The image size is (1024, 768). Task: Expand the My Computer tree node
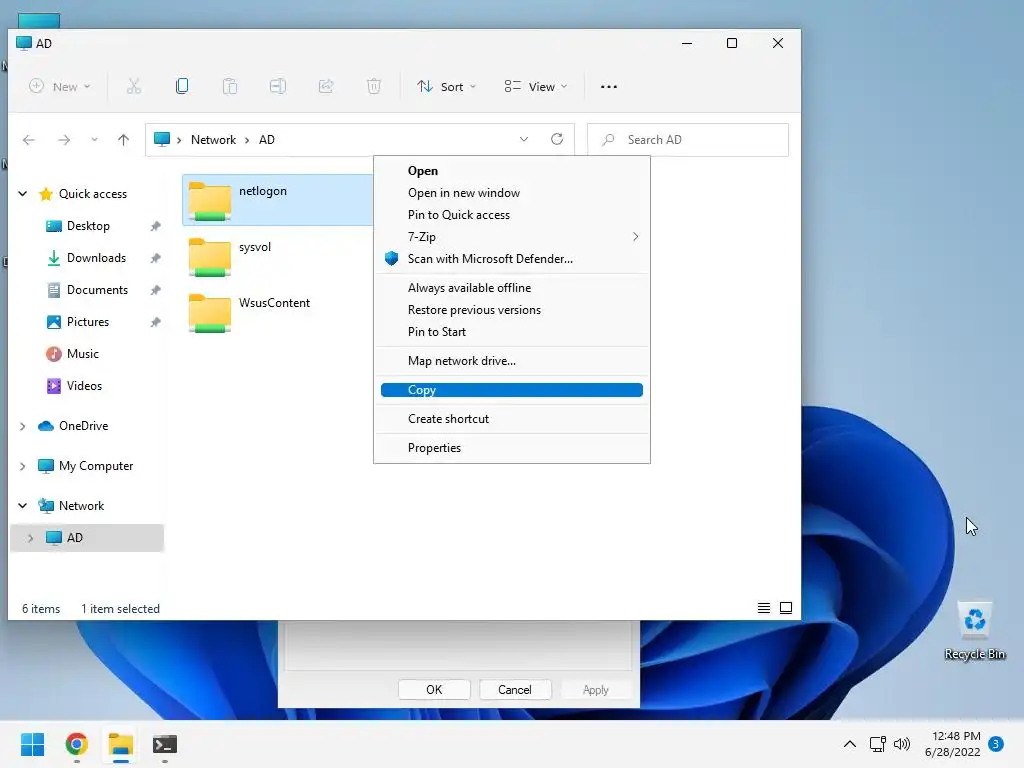(23, 466)
